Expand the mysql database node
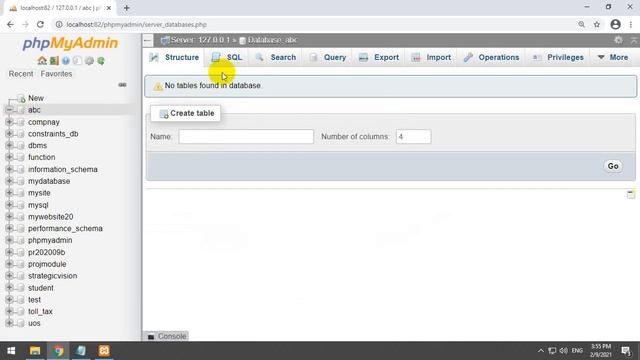This screenshot has height=360, width=640. (x=9, y=204)
